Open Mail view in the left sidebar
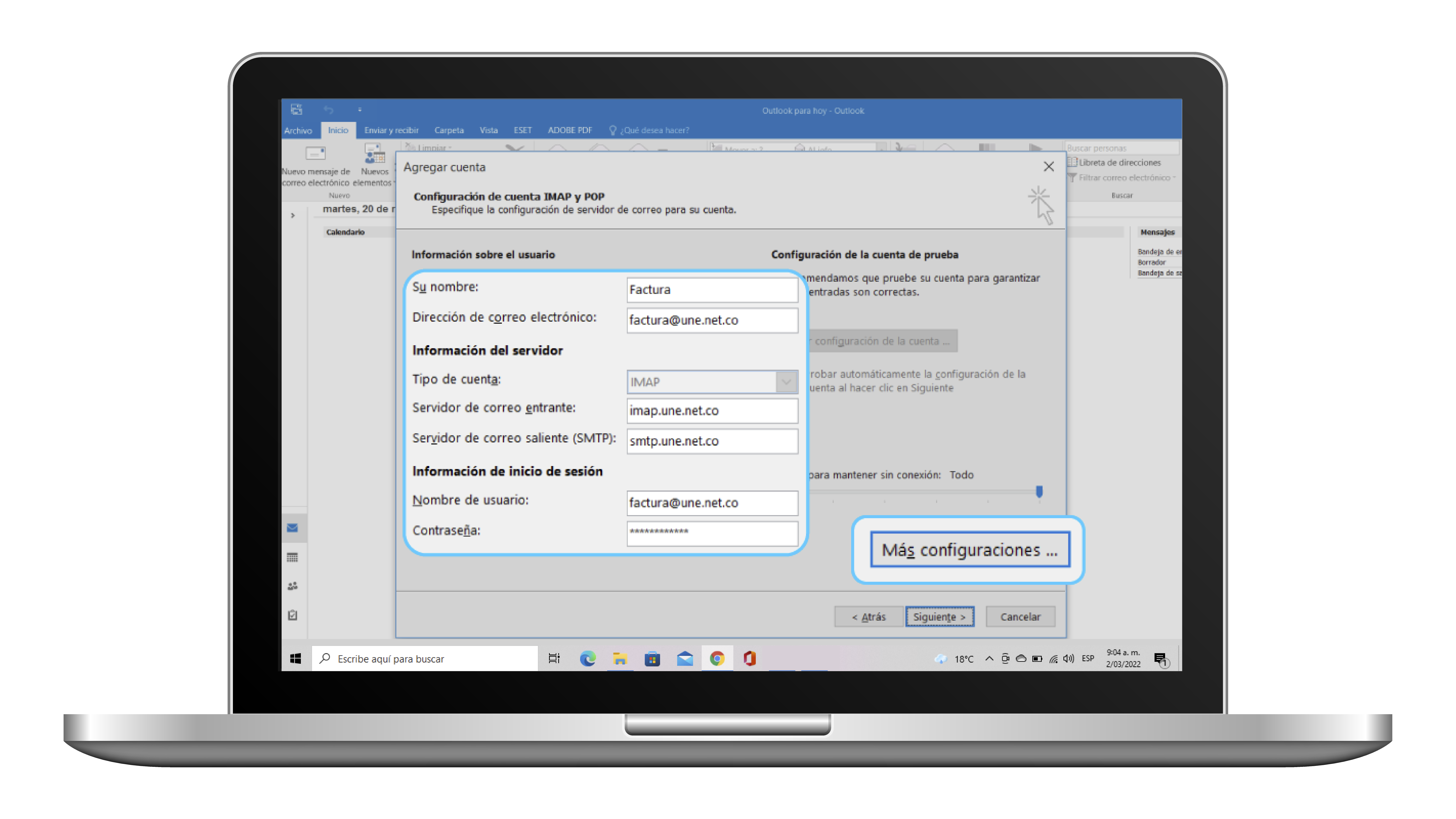Image resolution: width=1456 pixels, height=819 pixels. pyautogui.click(x=292, y=527)
